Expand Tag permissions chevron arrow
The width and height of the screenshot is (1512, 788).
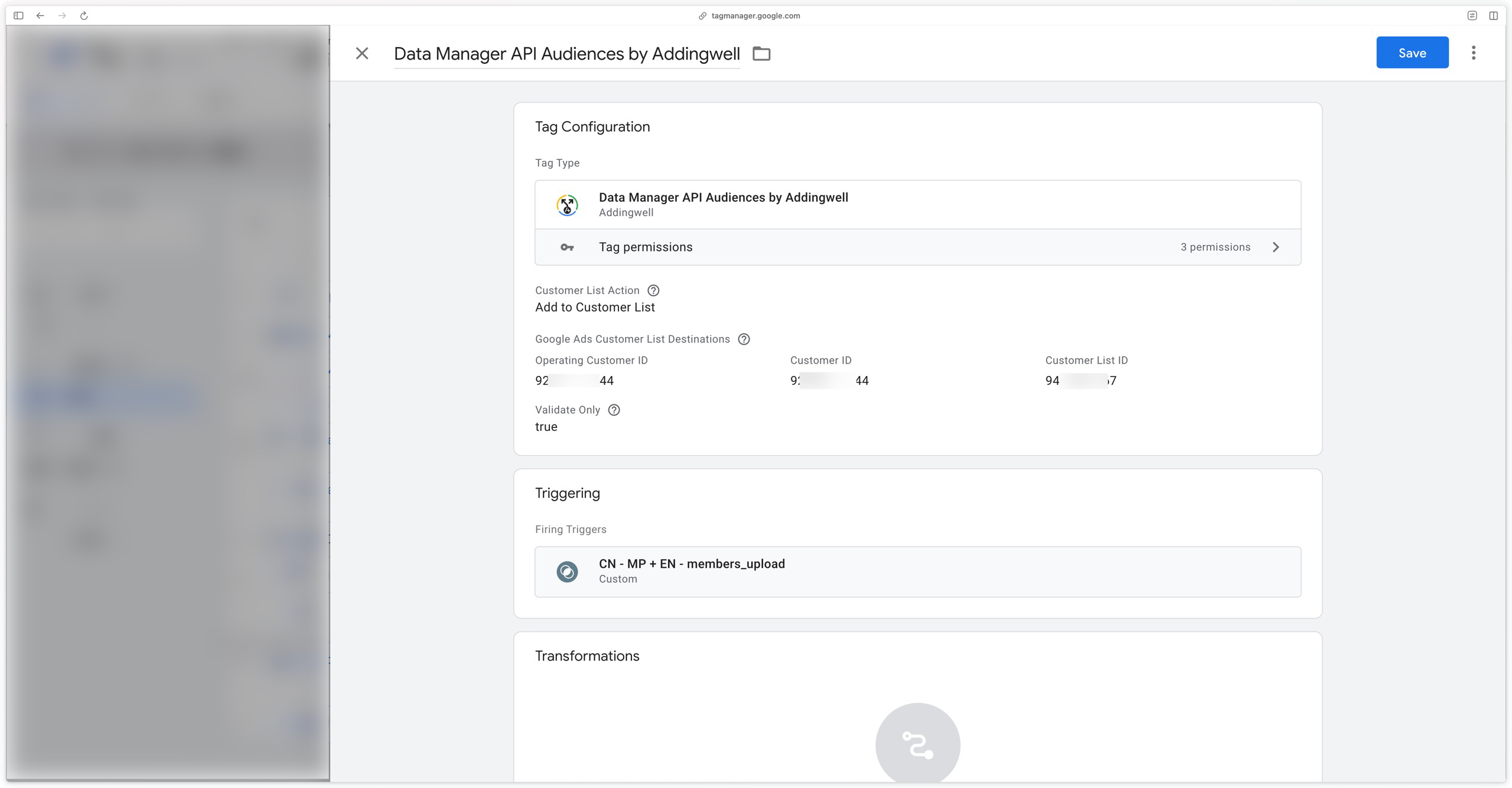tap(1276, 247)
